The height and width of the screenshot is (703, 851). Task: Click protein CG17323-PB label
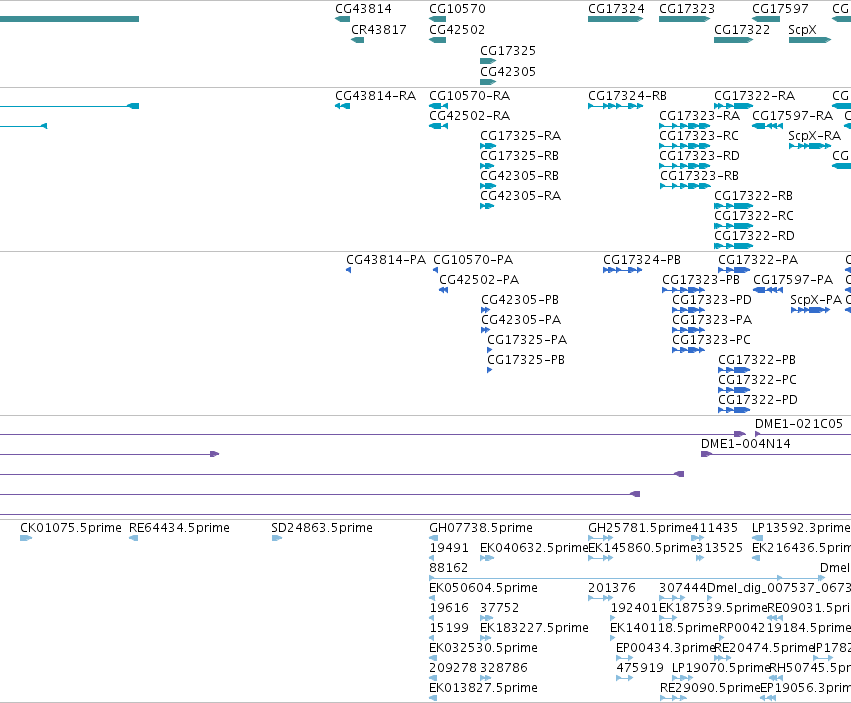701,280
